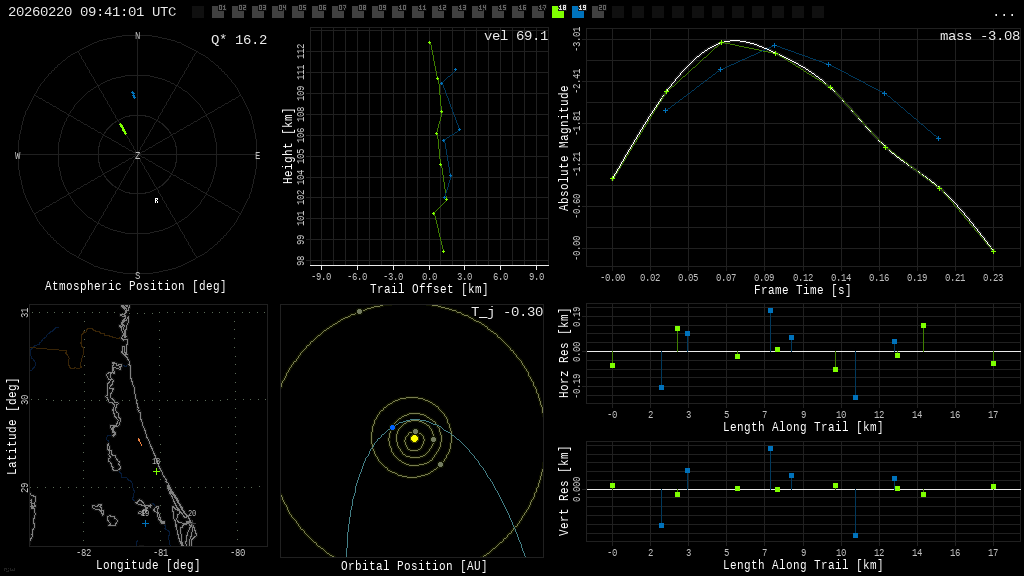Select the blue station 19 box

pos(578,12)
